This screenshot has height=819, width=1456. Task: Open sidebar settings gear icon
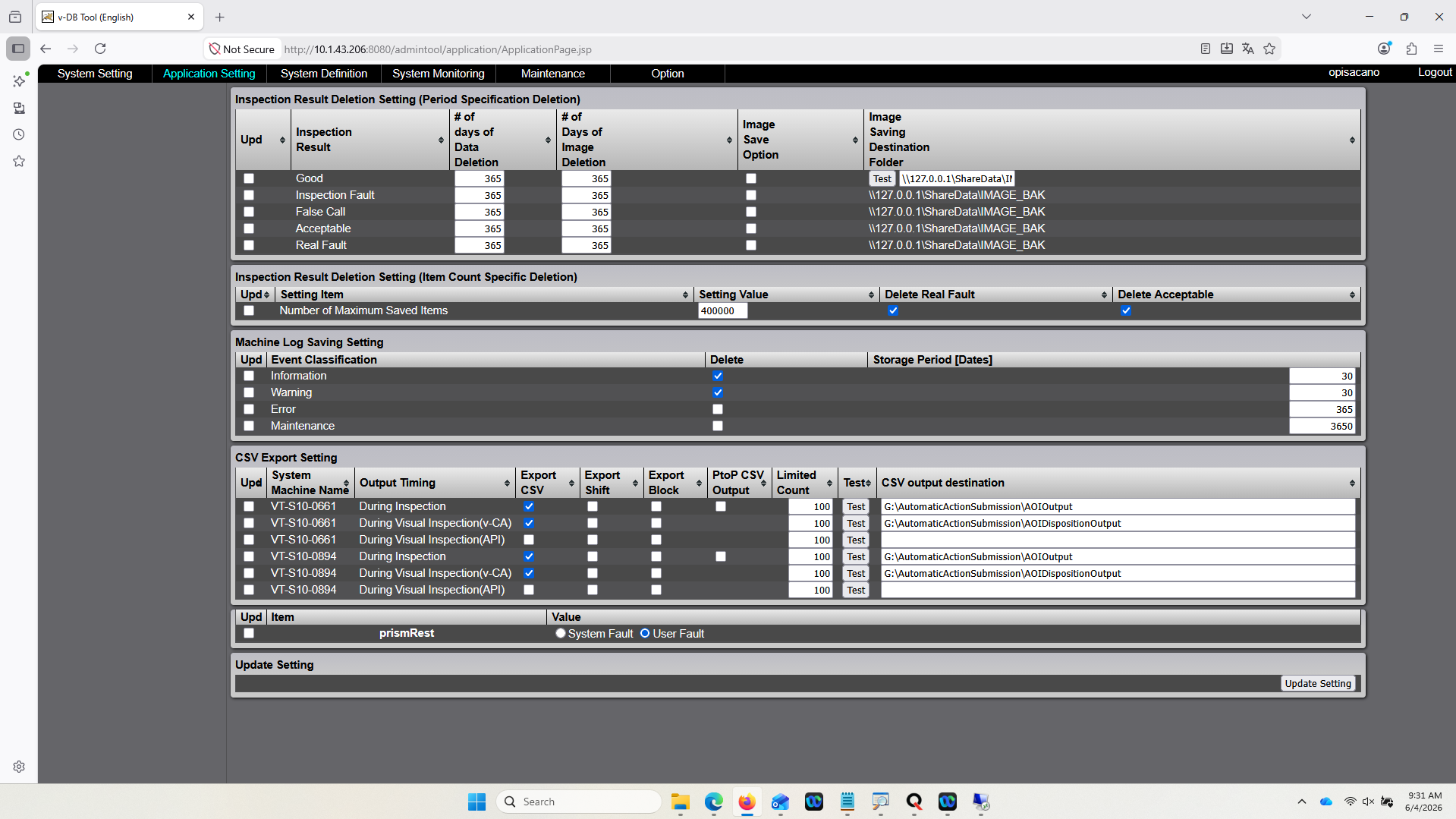point(19,767)
